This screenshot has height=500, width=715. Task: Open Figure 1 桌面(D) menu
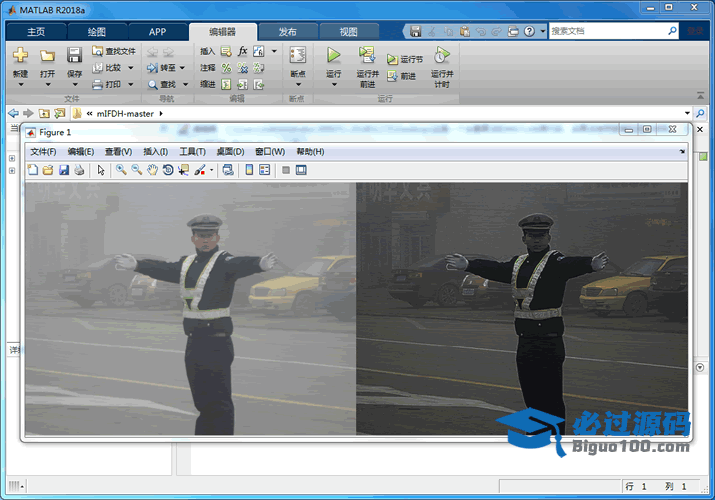[x=230, y=152]
